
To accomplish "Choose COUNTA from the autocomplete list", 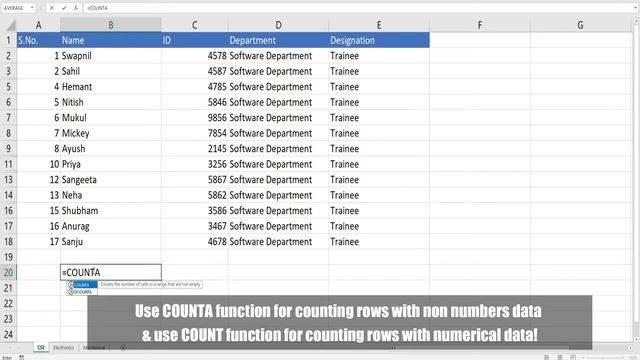I will 82,284.
